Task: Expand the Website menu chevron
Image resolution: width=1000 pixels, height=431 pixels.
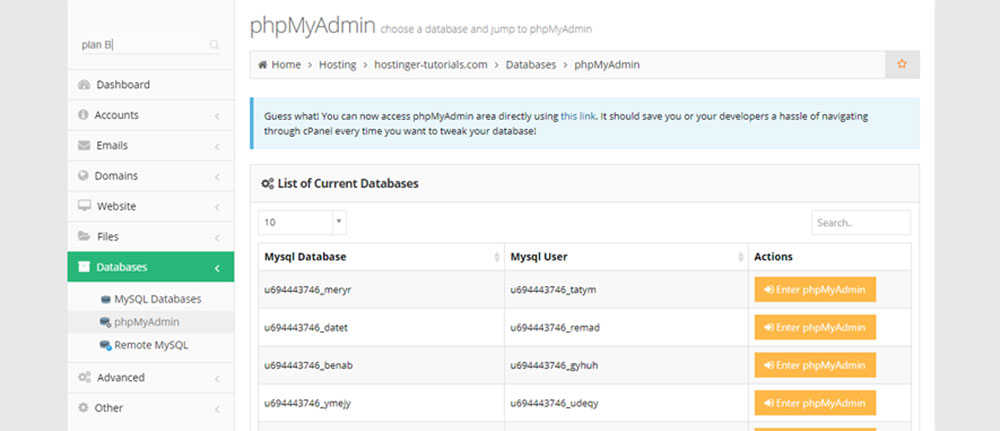Action: pos(217,207)
